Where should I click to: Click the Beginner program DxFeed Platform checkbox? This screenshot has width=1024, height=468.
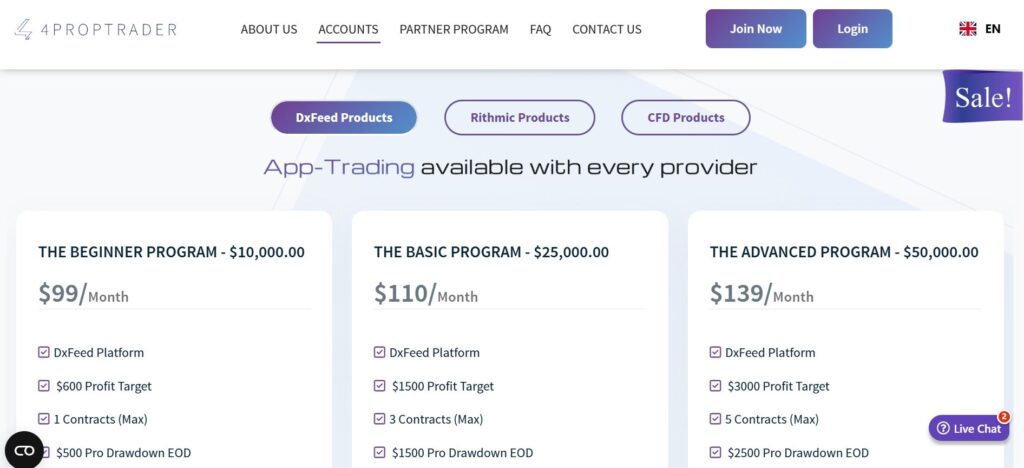click(x=44, y=352)
